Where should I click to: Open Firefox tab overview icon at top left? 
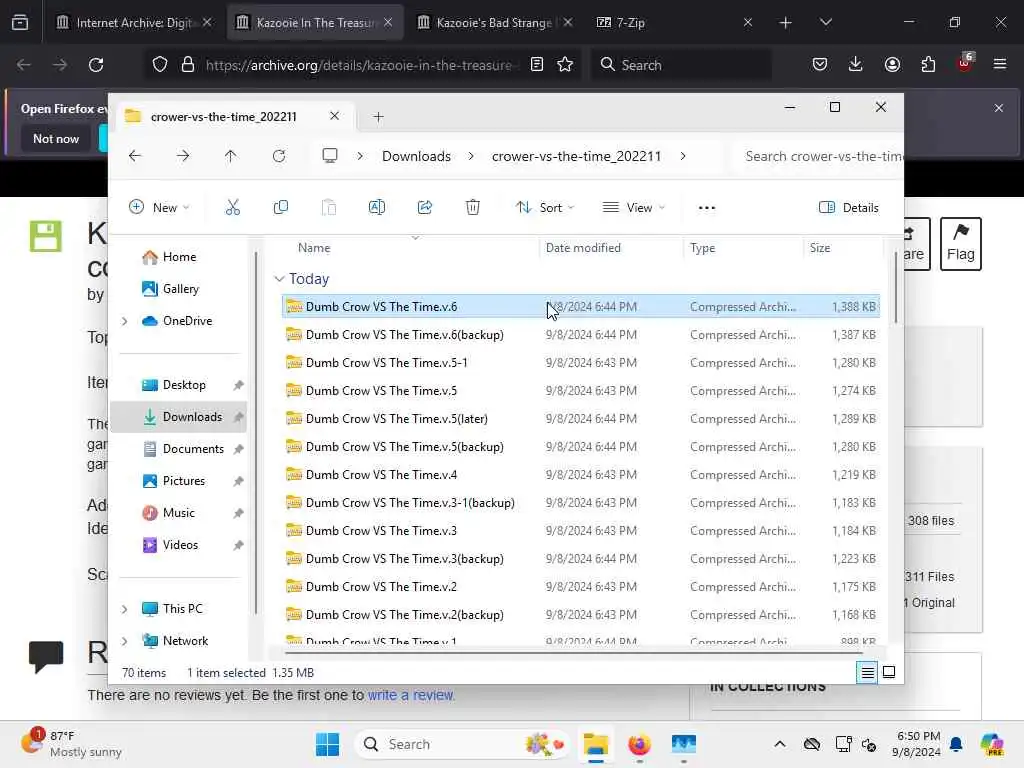point(20,23)
